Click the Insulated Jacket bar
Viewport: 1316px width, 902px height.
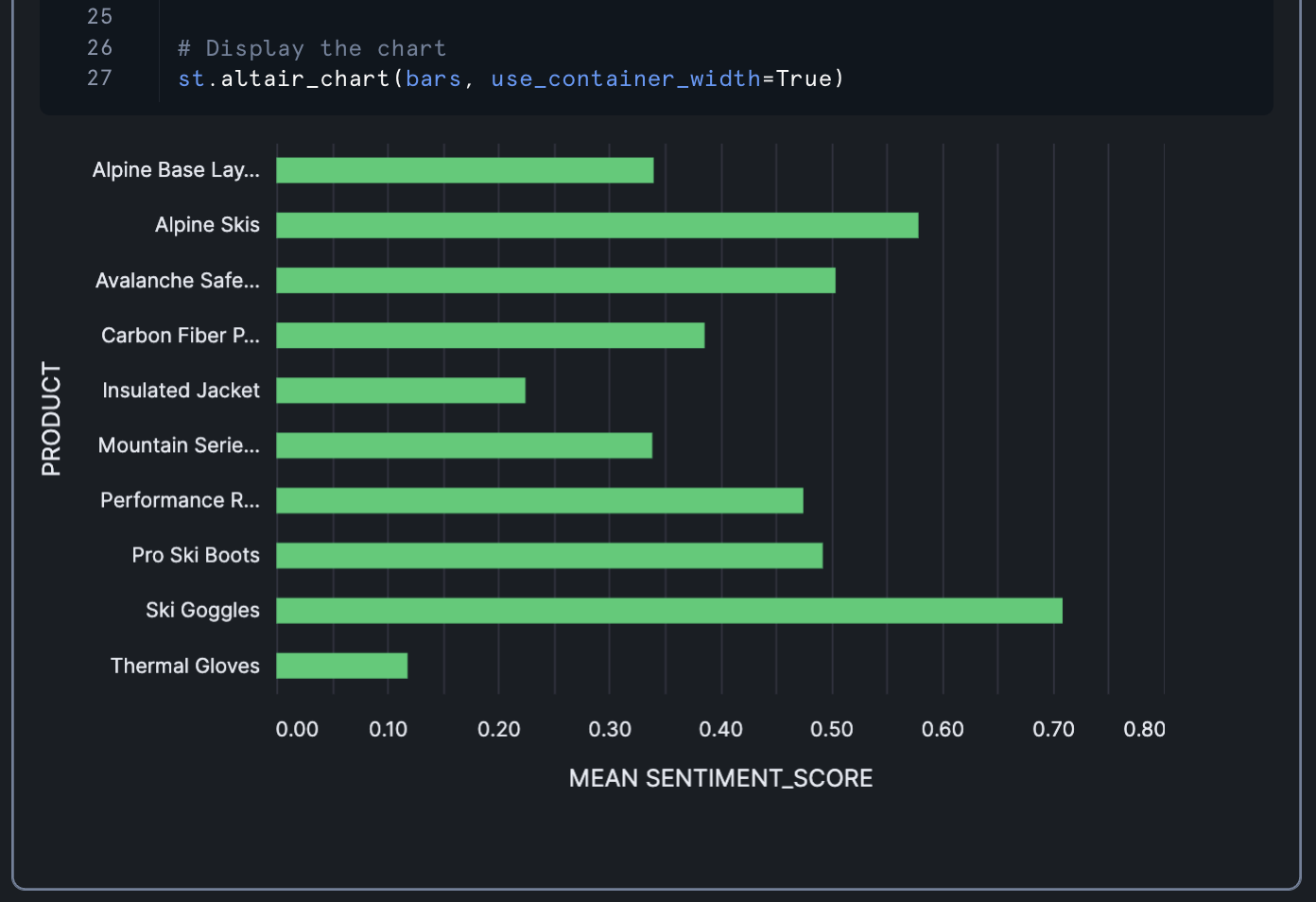[x=400, y=390]
